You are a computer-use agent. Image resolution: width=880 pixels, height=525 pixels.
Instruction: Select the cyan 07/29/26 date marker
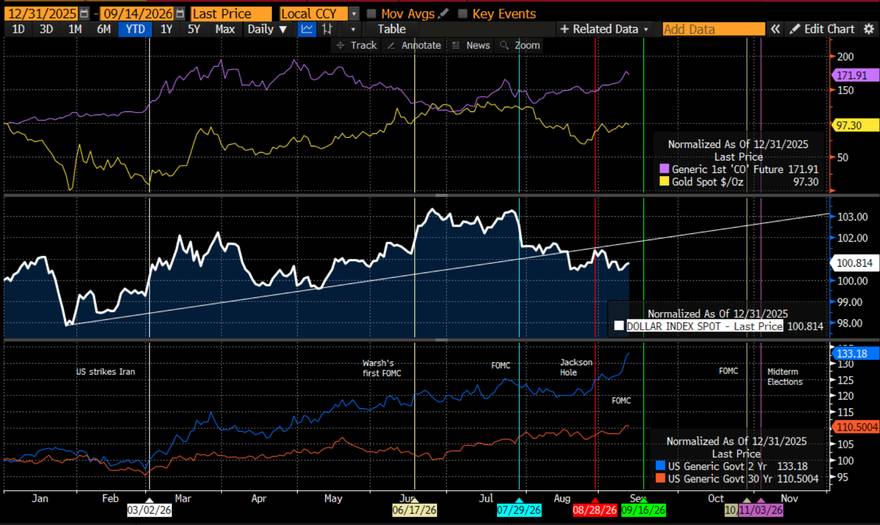[x=519, y=510]
